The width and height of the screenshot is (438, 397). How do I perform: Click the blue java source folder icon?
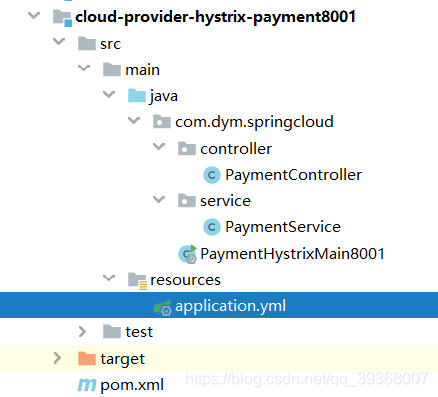pyautogui.click(x=137, y=96)
